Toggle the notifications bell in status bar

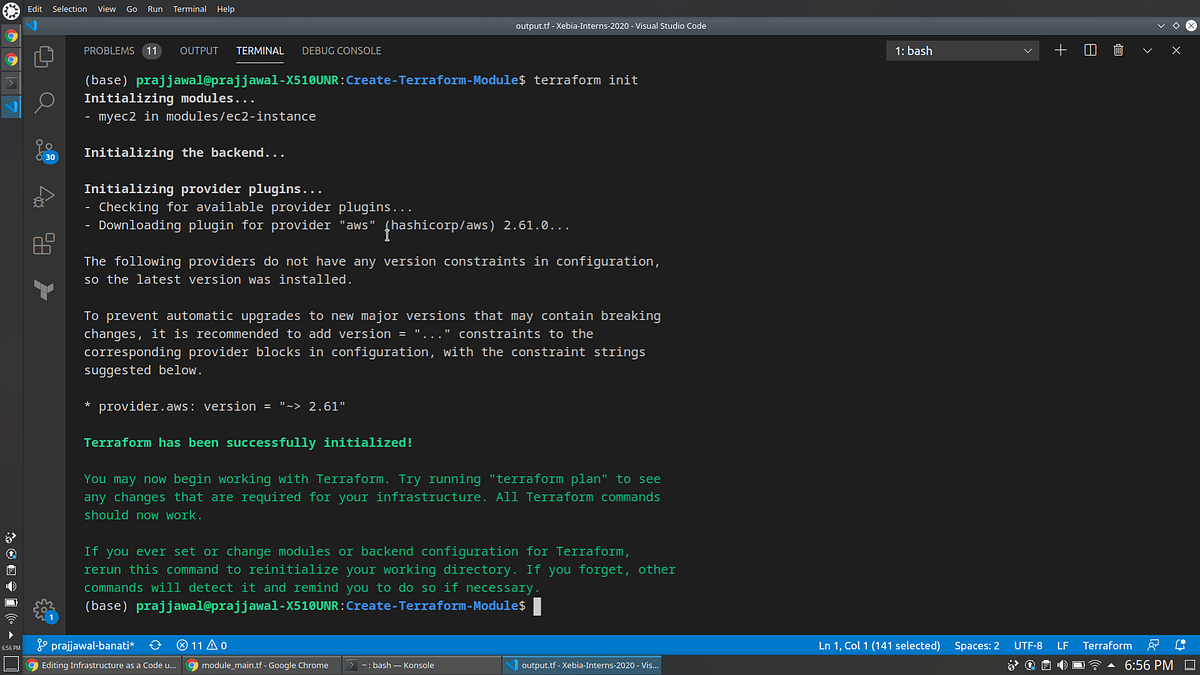1181,645
